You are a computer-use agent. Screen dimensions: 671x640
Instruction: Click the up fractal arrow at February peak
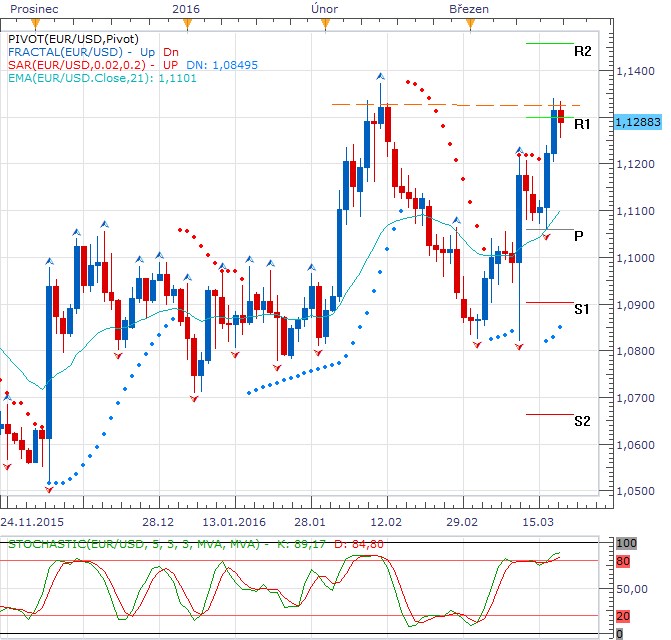coord(380,77)
